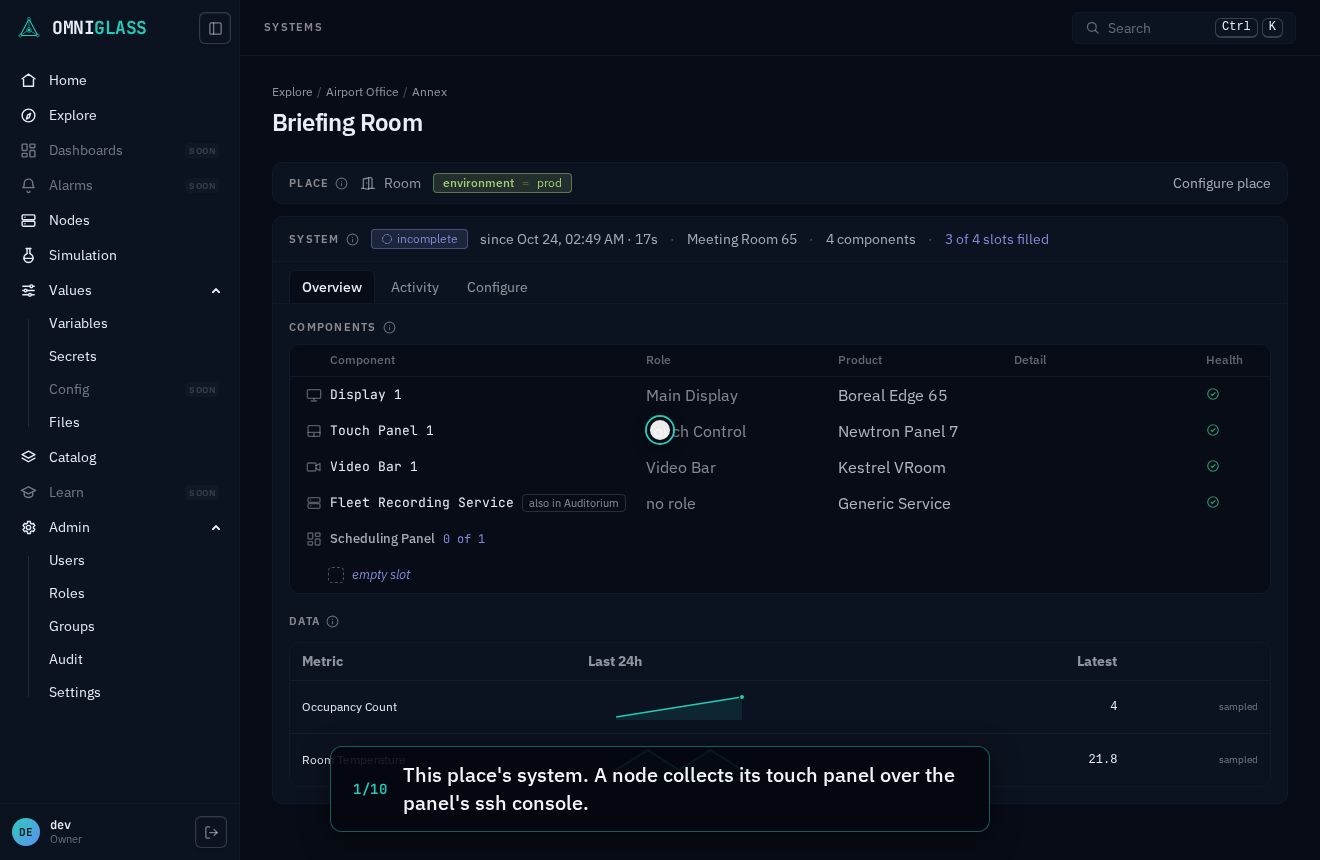Image resolution: width=1320 pixels, height=860 pixels.
Task: Switch to the Activity tab
Action: 415,287
